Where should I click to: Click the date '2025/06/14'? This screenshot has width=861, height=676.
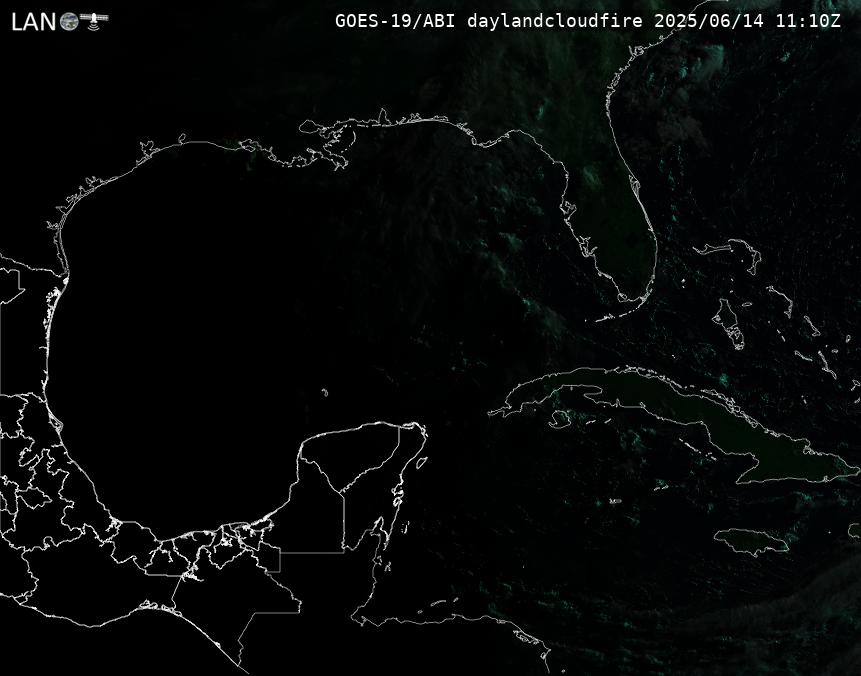pos(709,21)
